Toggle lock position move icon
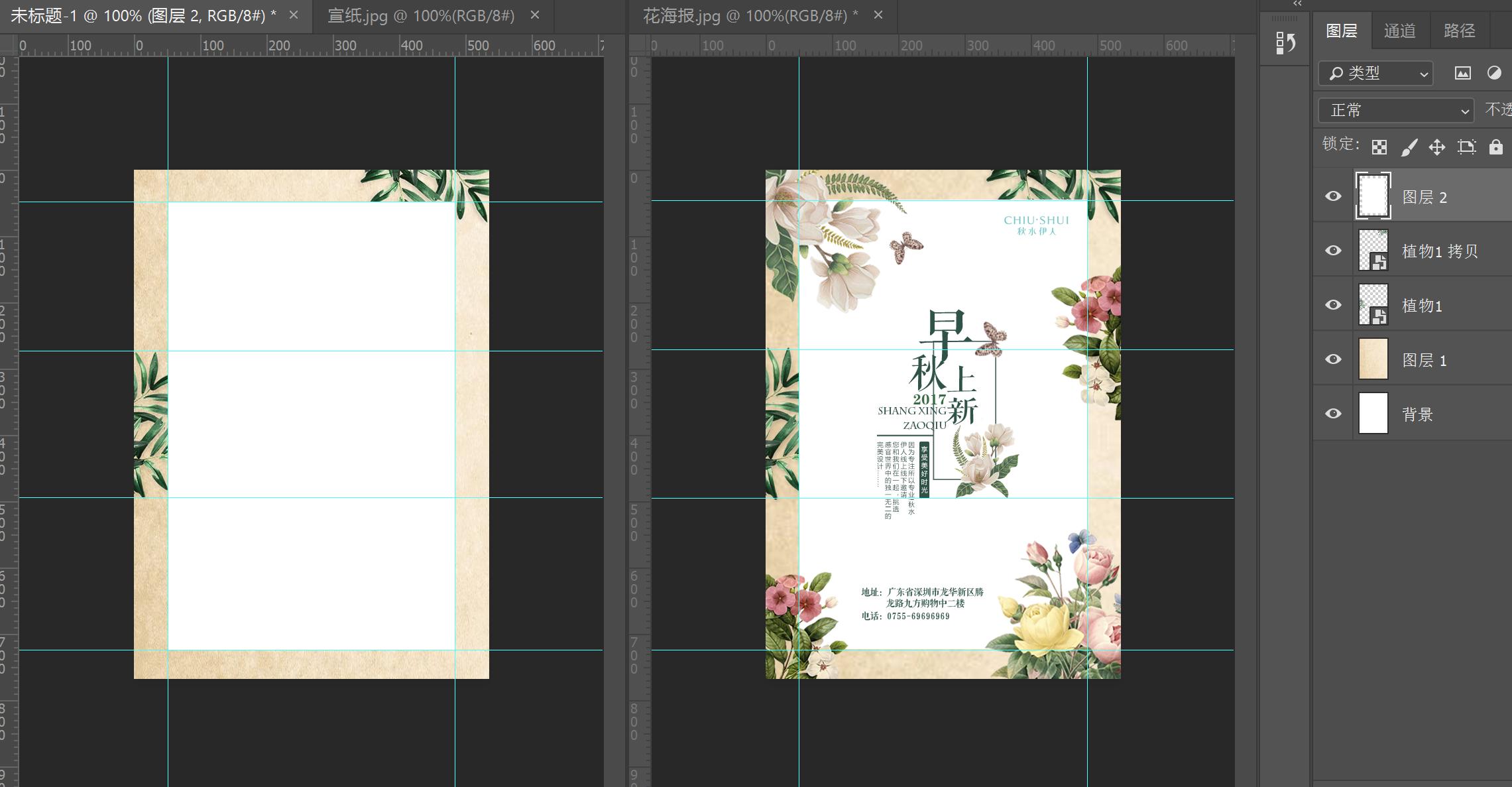Screen dimensions: 1512x787 tap(1436, 147)
